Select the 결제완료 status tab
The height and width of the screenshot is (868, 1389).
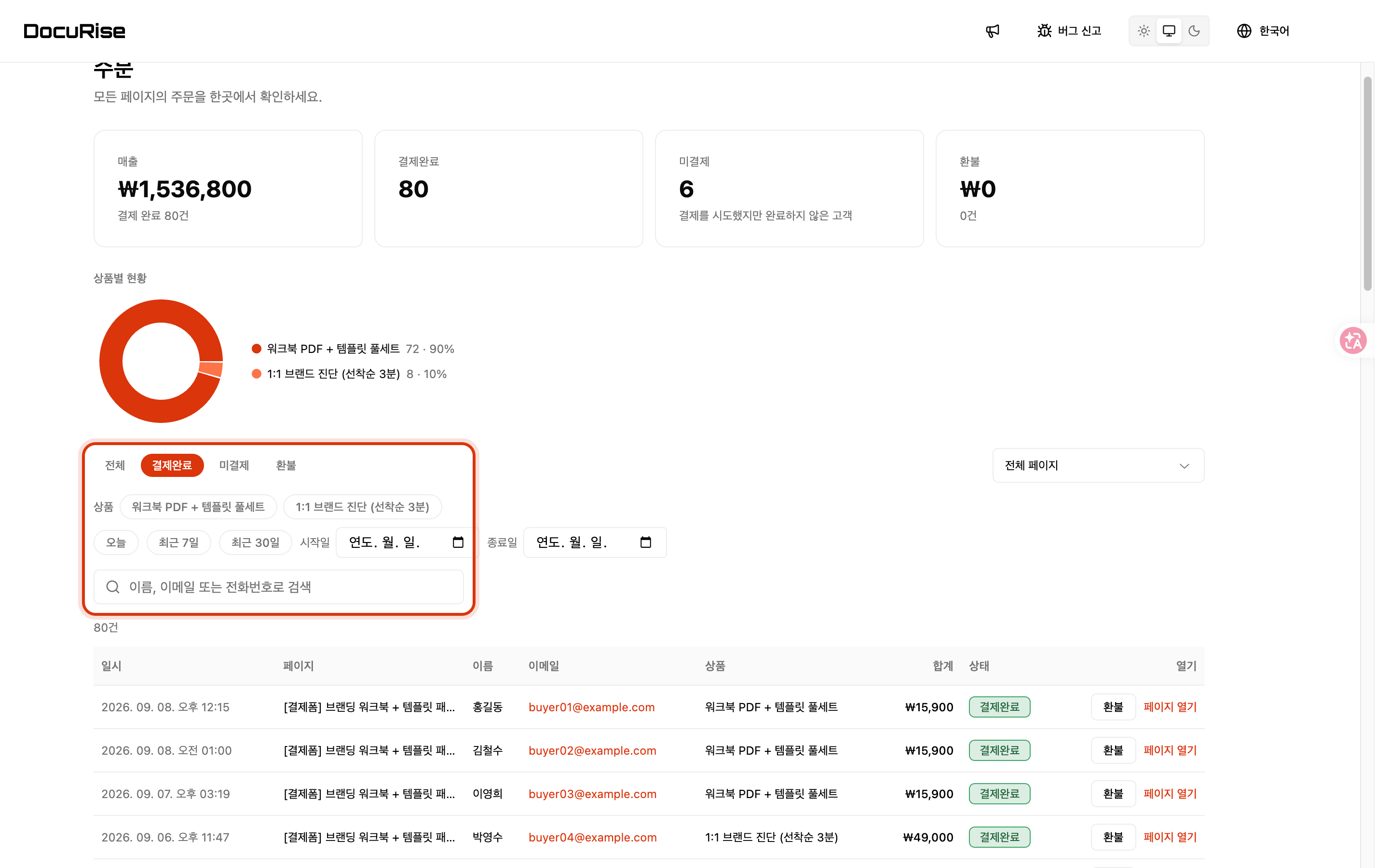tap(172, 465)
